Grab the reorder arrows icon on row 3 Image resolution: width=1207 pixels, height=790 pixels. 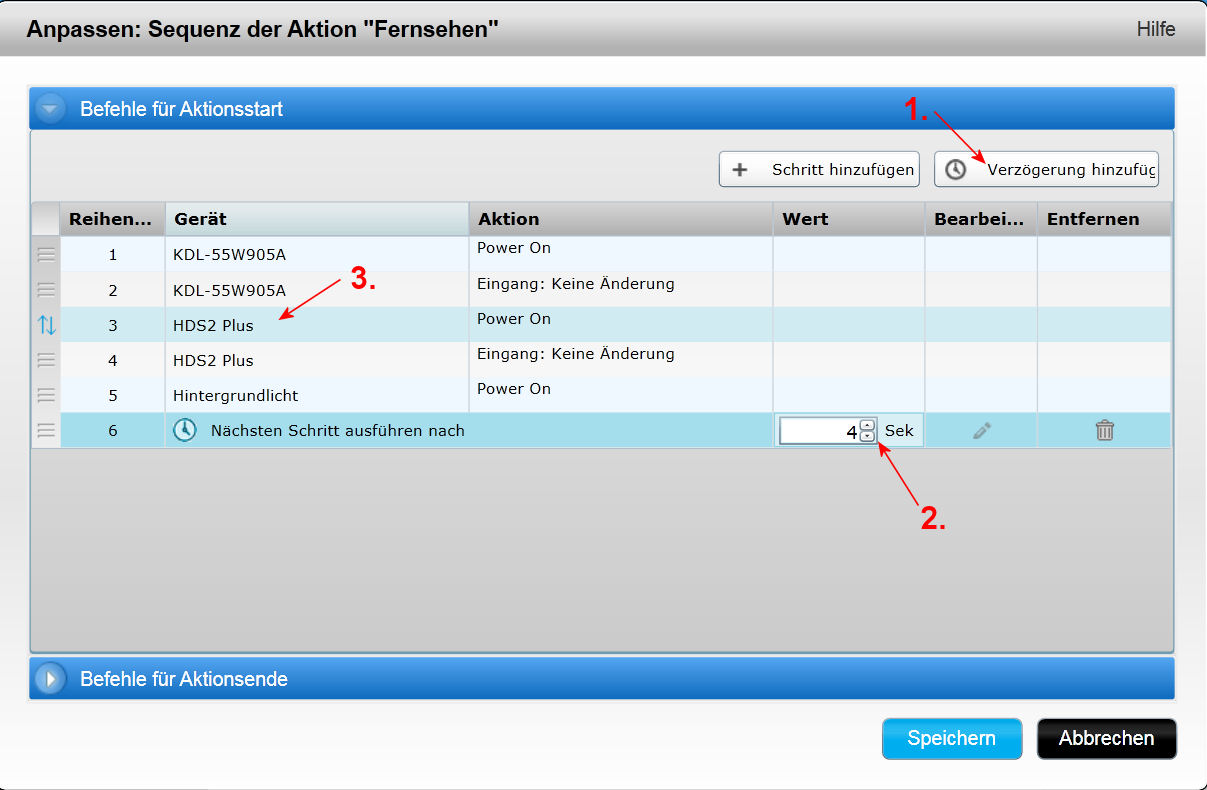pos(46,325)
